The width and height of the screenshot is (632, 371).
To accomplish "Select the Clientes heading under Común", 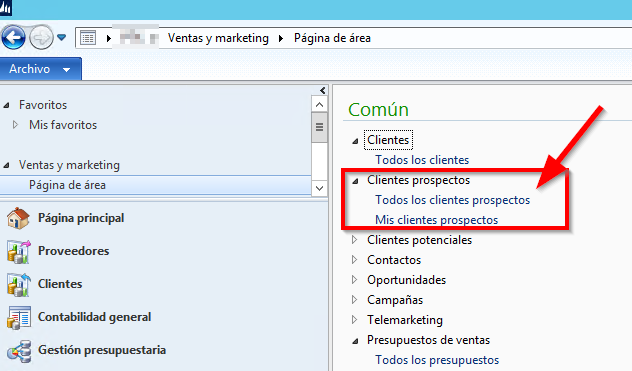I will click(x=388, y=140).
